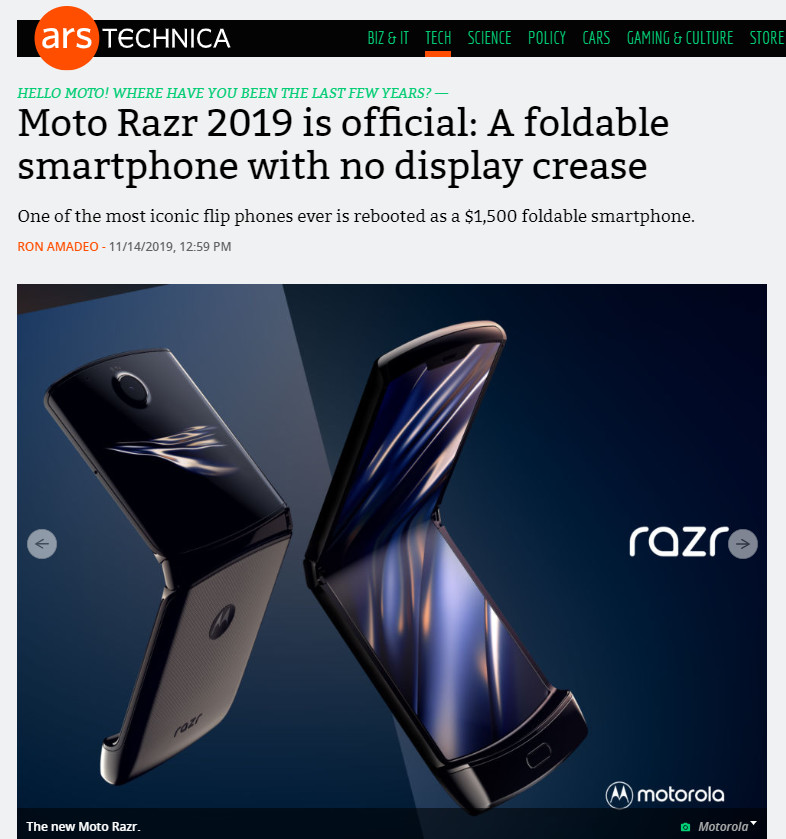Image resolution: width=786 pixels, height=839 pixels.
Task: Visit the Gaming & Culture section
Action: tap(680, 38)
